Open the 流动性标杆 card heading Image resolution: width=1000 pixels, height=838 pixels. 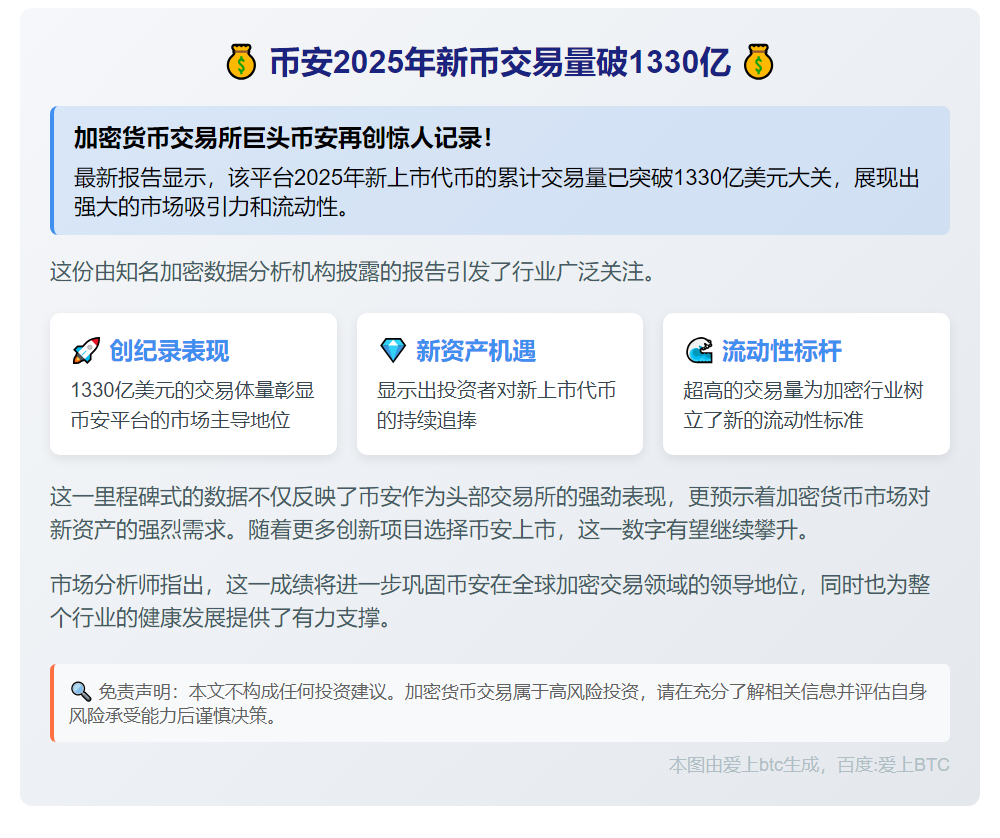[x=782, y=351]
